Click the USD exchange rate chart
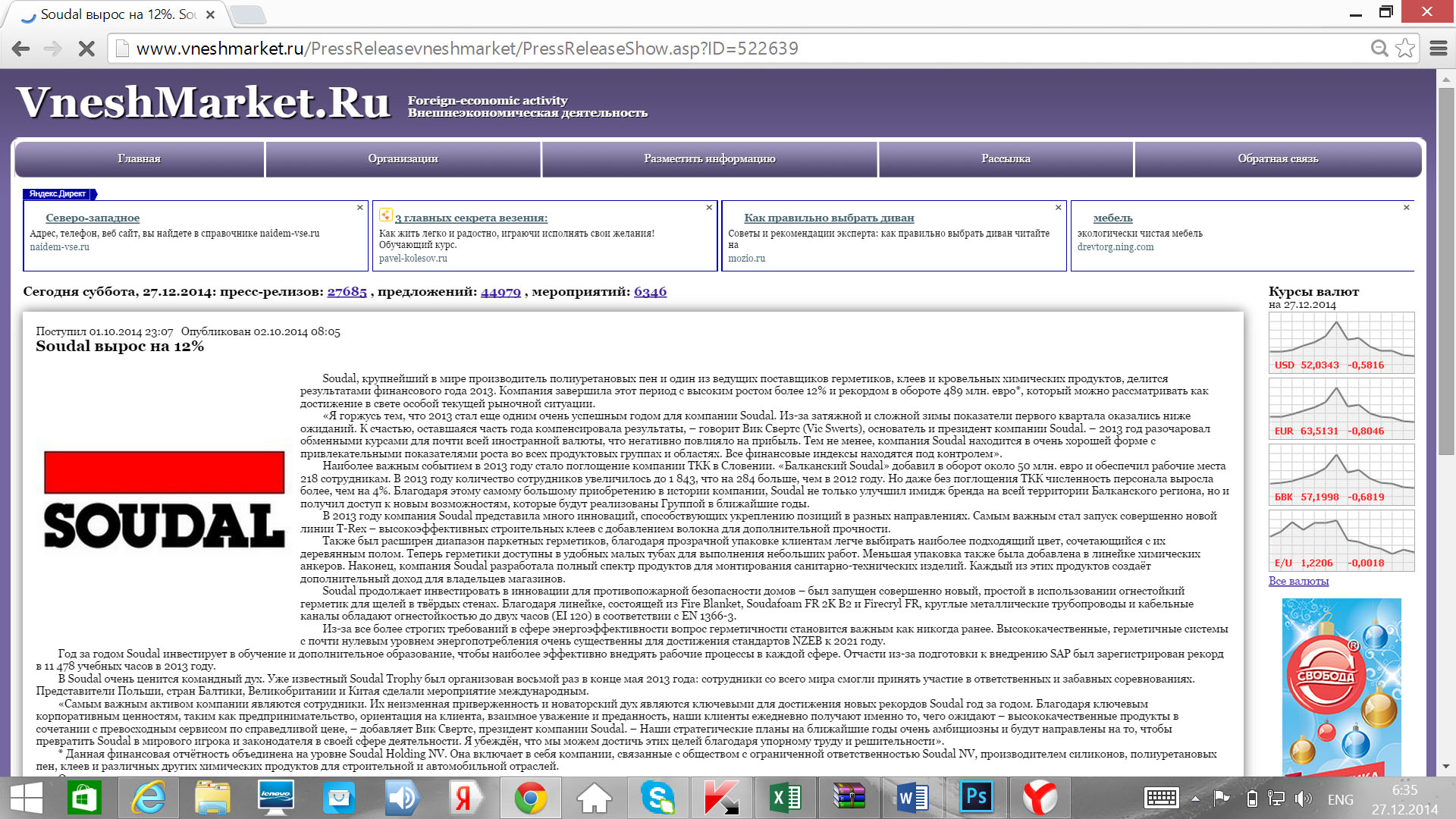The height and width of the screenshot is (819, 1456). point(1341,342)
